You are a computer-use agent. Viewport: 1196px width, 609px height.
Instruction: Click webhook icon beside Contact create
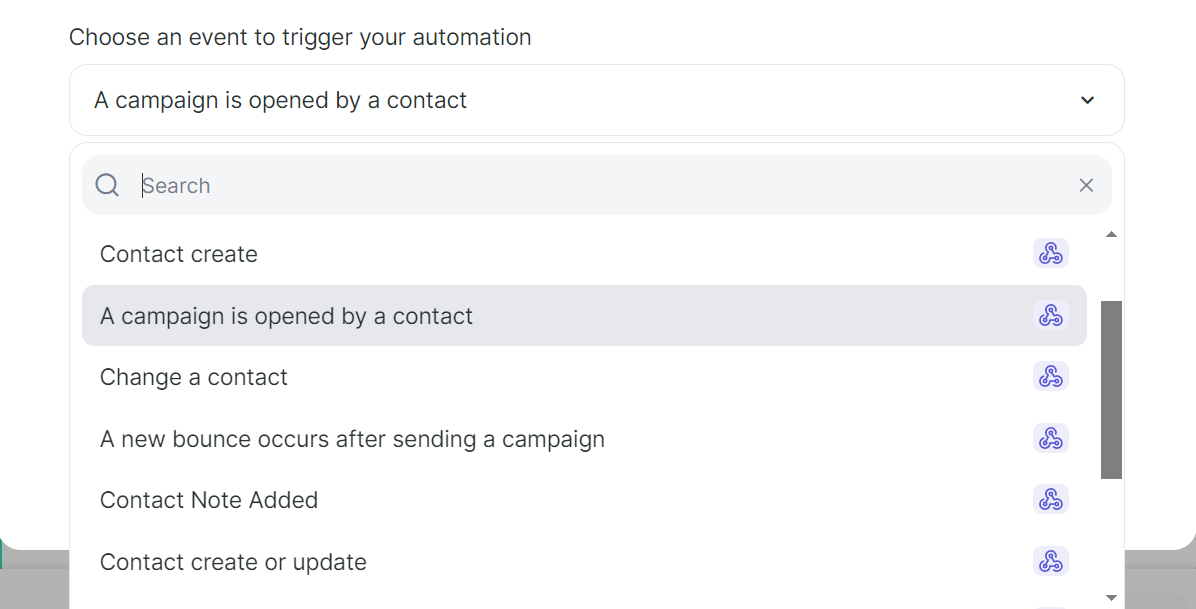1050,253
